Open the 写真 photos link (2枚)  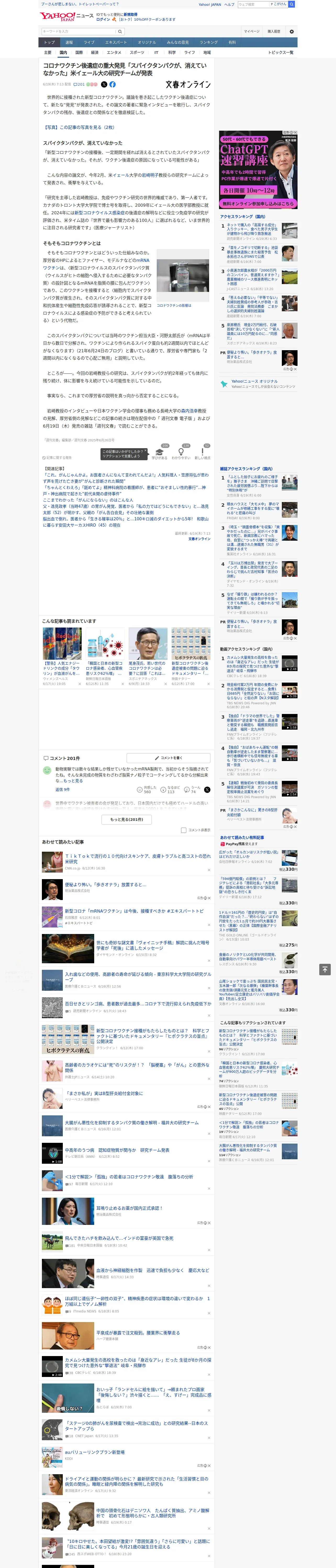[x=79, y=127]
